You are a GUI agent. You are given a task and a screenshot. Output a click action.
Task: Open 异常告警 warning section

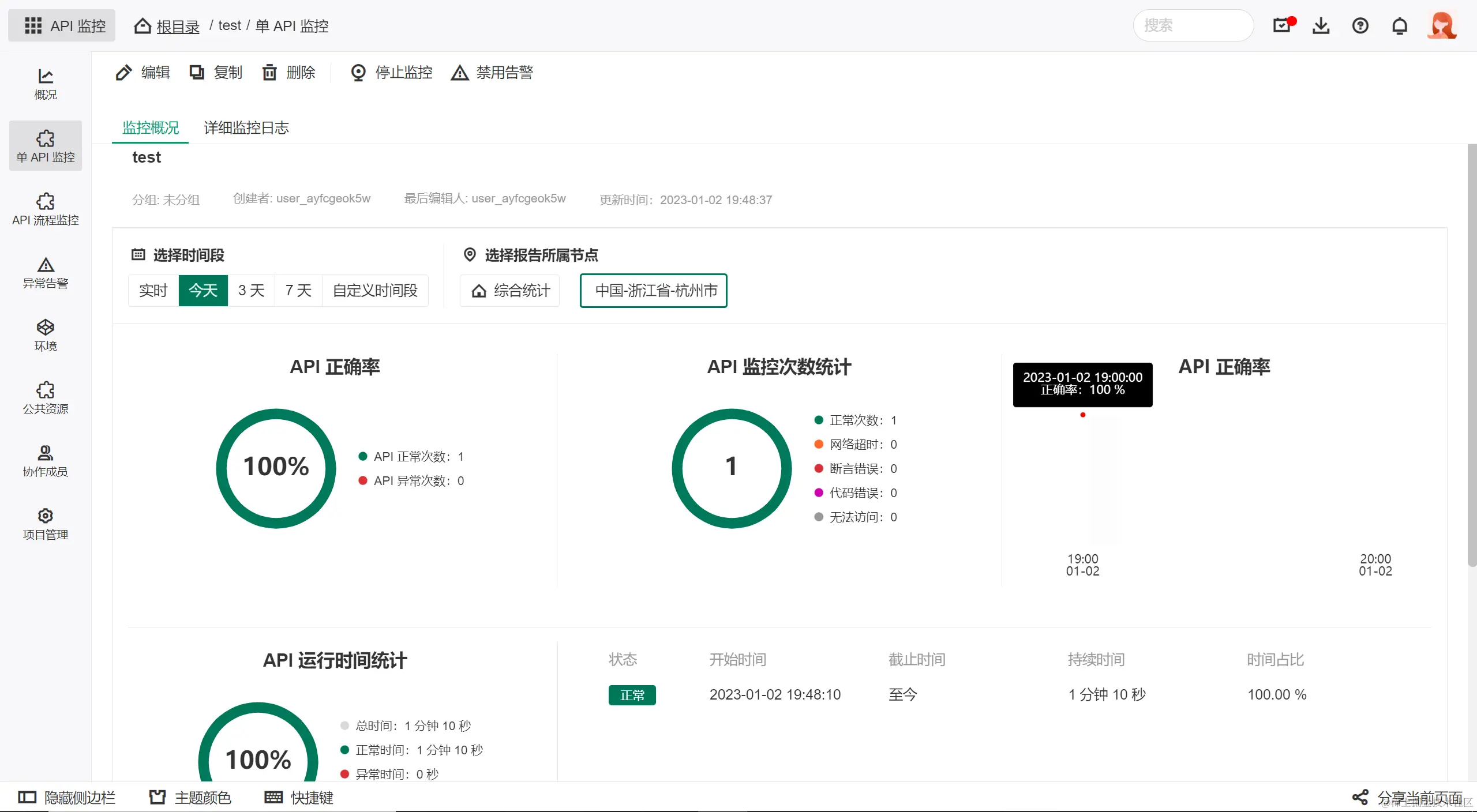45,272
